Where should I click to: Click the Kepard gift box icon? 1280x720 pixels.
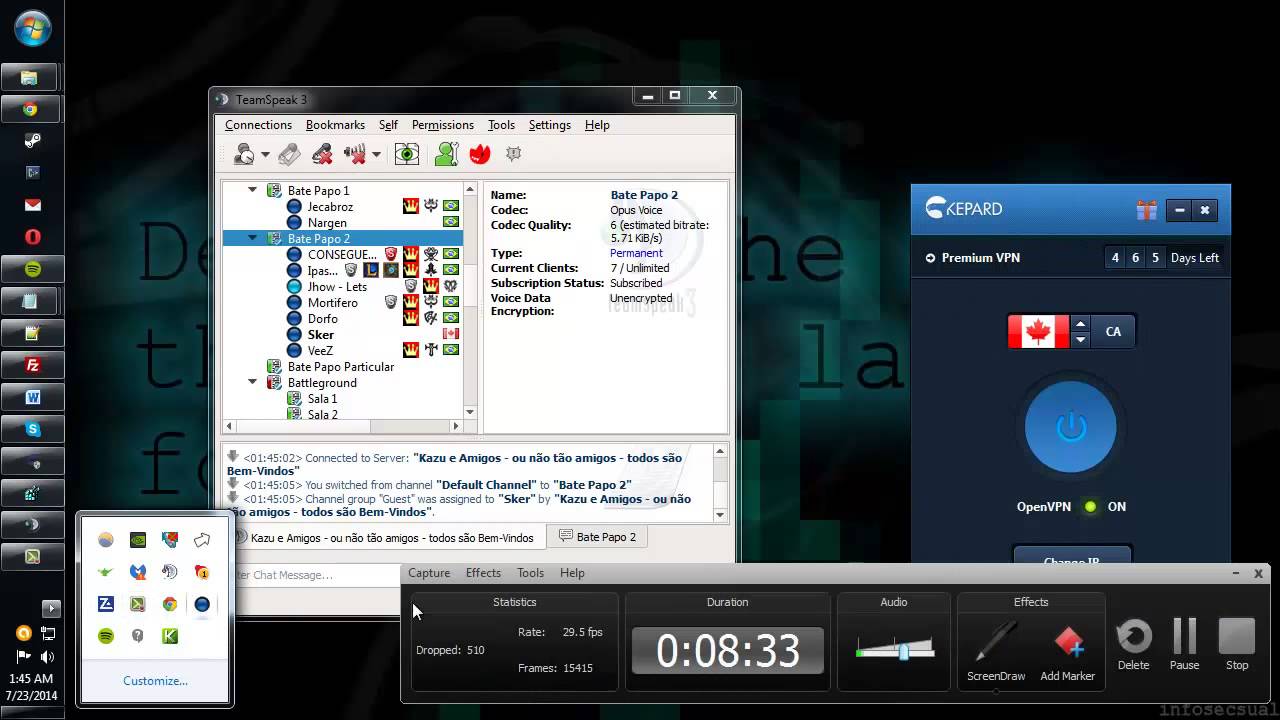[1147, 210]
